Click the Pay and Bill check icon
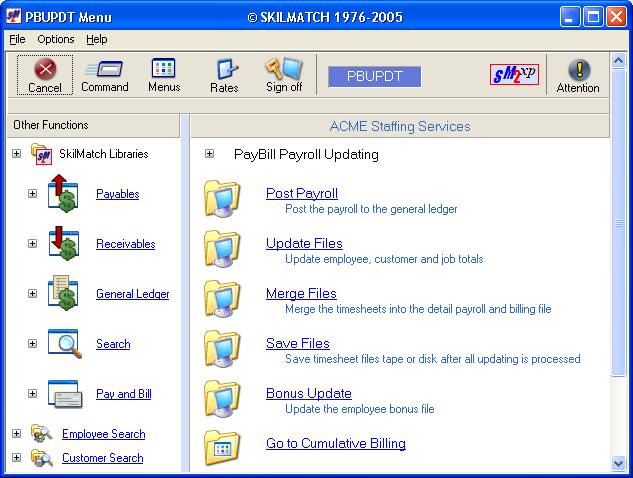The image size is (633, 478). coord(65,394)
